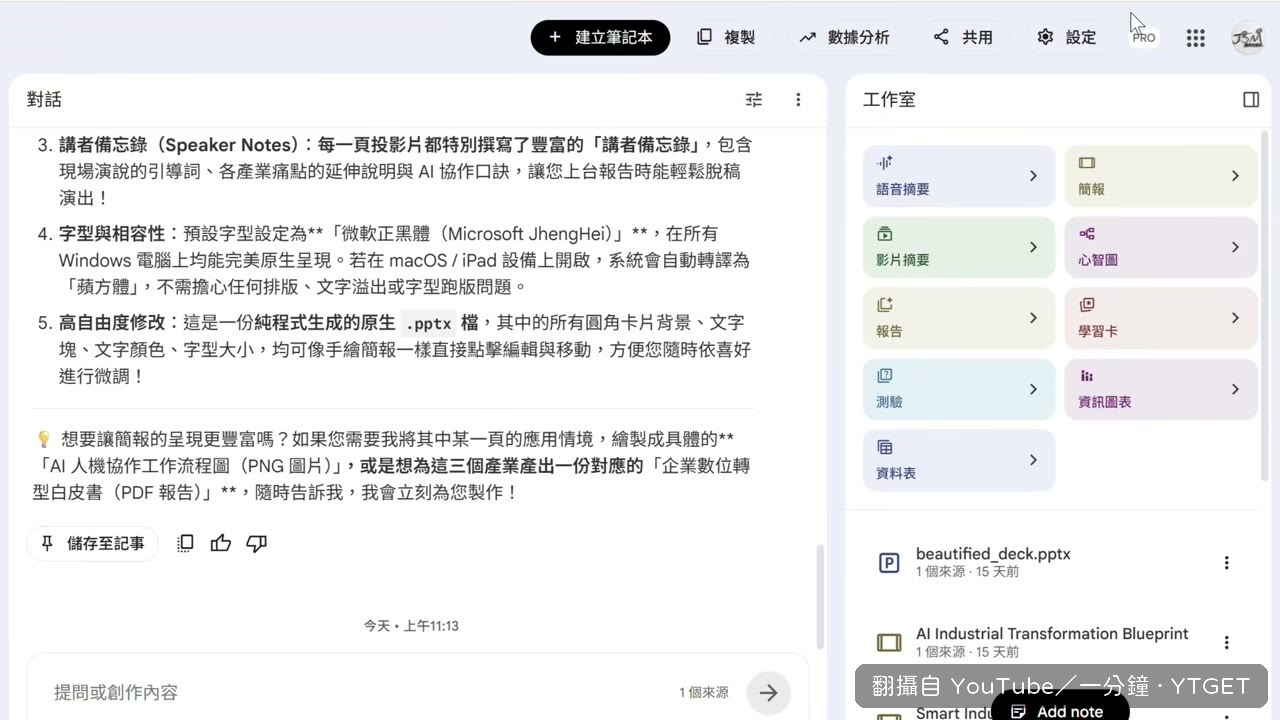Image resolution: width=1280 pixels, height=720 pixels.
Task: Create a 簡報 slide deck
Action: point(1161,176)
